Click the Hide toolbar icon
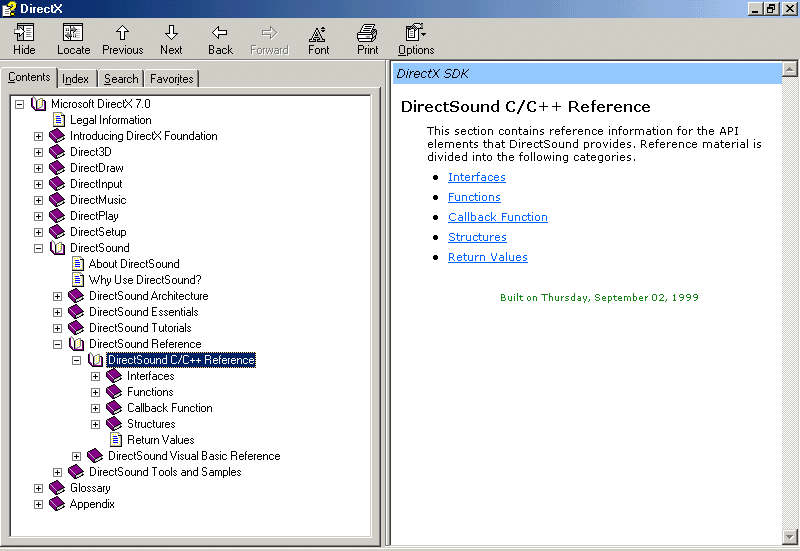Viewport: 800px width, 551px height. [24, 39]
